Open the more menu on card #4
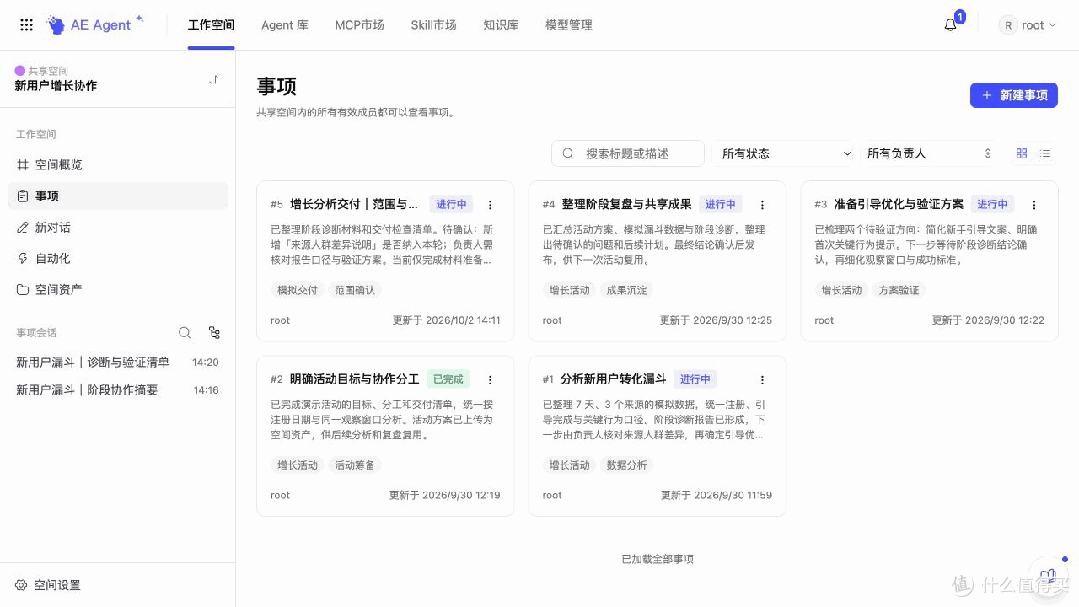 pos(762,205)
